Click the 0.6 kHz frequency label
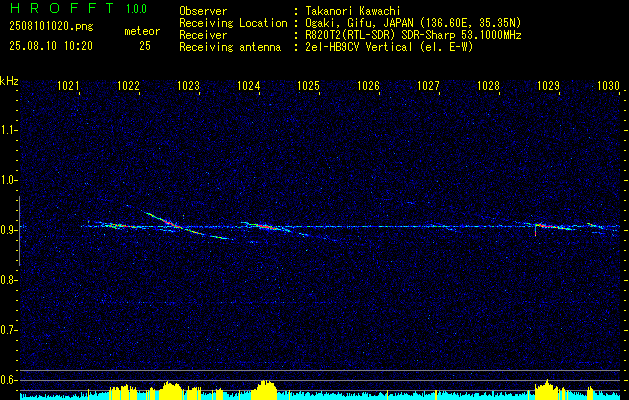629x400 pixels. (8, 380)
